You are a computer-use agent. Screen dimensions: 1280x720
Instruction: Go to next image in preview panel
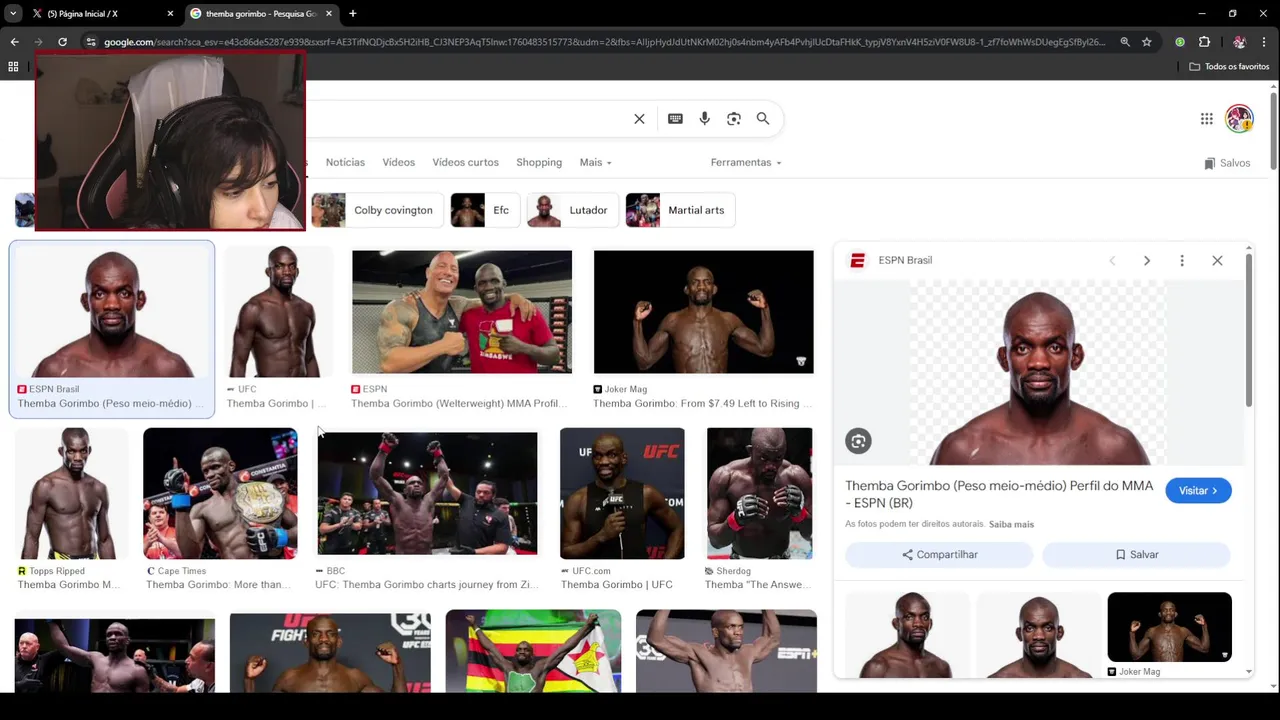pyautogui.click(x=1147, y=261)
